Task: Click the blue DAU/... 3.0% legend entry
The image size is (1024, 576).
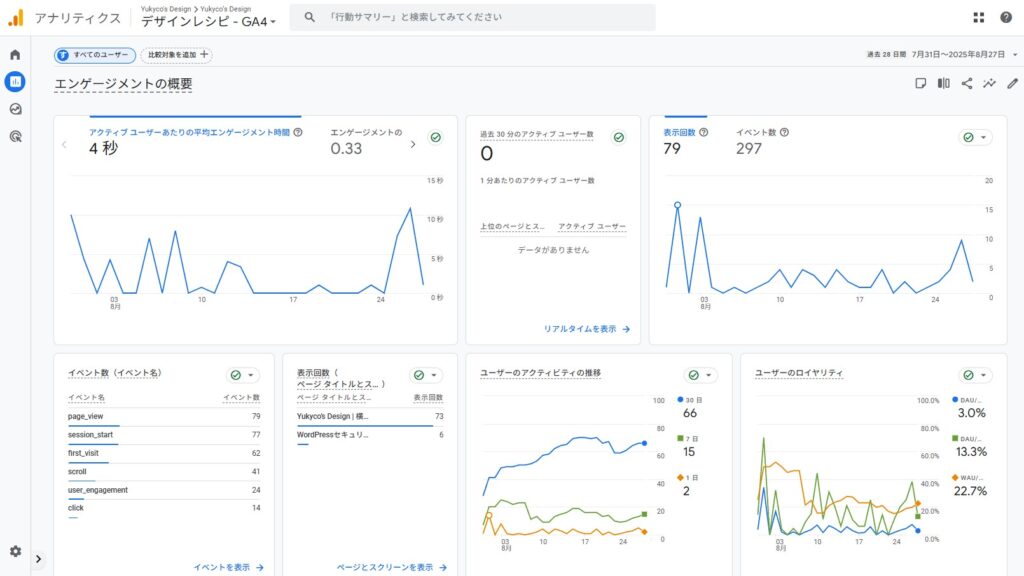Action: [x=969, y=408]
